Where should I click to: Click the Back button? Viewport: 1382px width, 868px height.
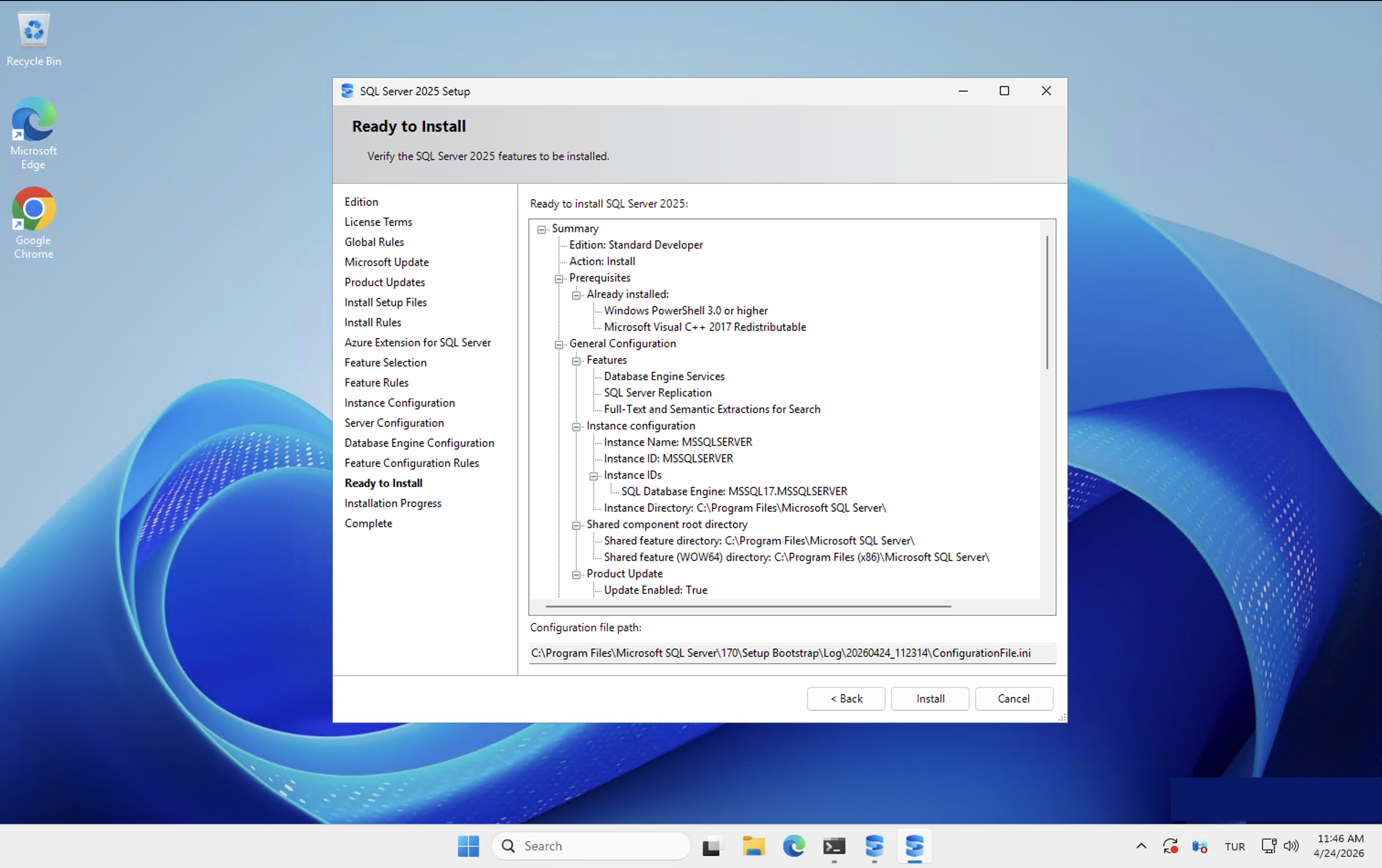point(846,699)
